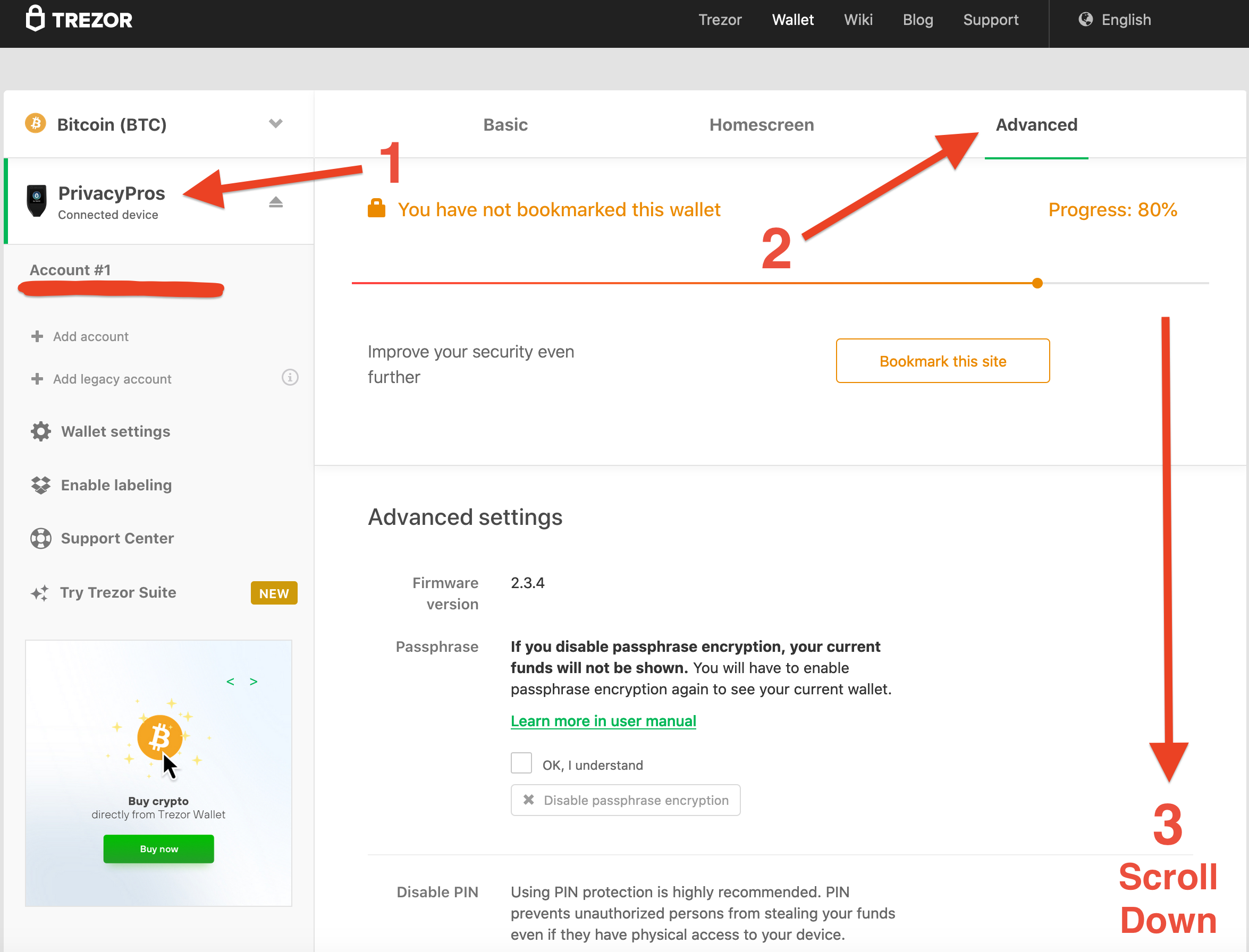The height and width of the screenshot is (952, 1249).
Task: Click the Bitcoin image in promo banner
Action: (x=160, y=737)
